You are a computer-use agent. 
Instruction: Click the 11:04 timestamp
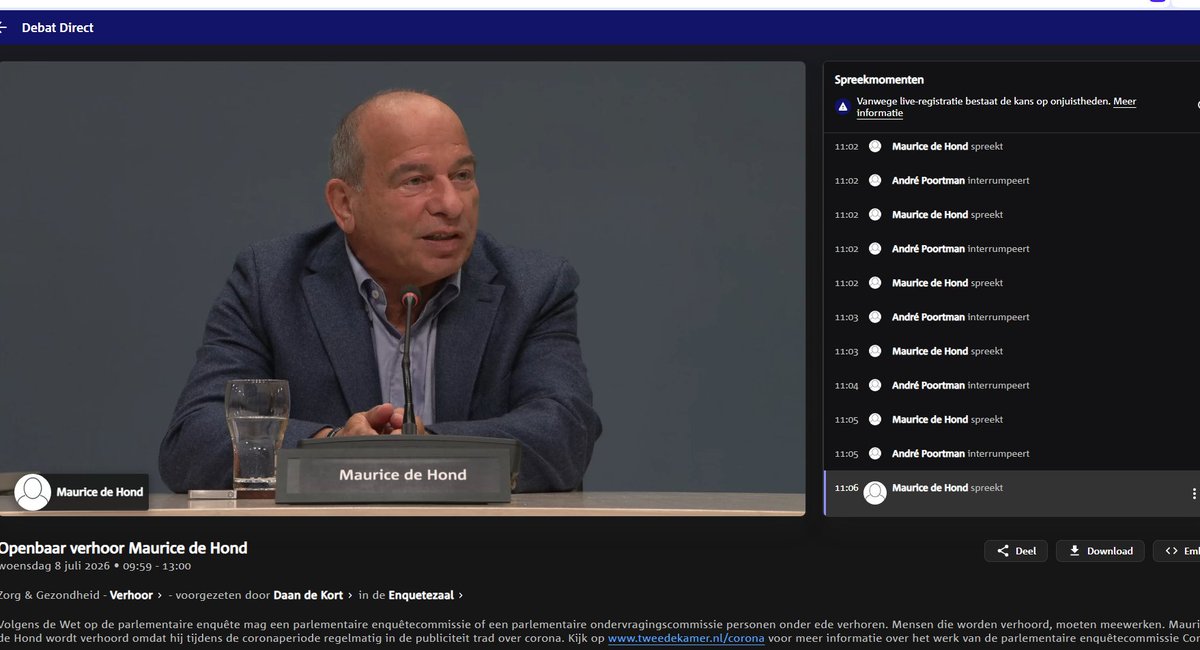pyautogui.click(x=847, y=385)
